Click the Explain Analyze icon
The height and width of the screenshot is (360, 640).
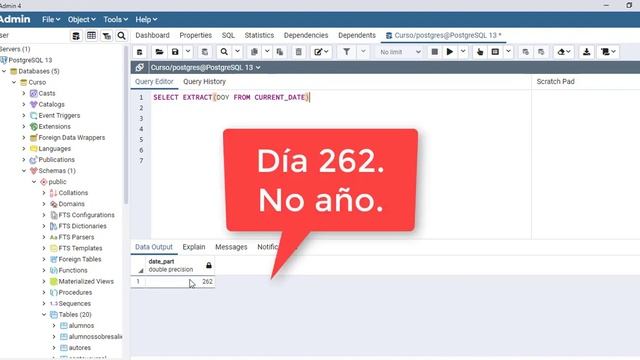click(495, 52)
